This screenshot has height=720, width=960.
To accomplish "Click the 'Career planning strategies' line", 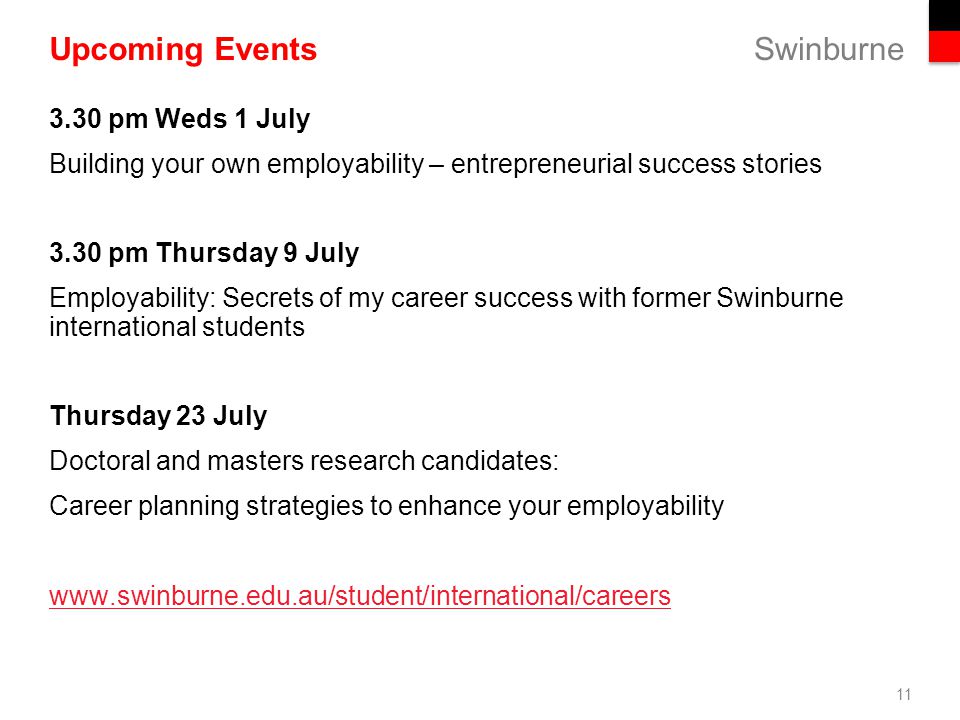I will pyautogui.click(x=386, y=506).
